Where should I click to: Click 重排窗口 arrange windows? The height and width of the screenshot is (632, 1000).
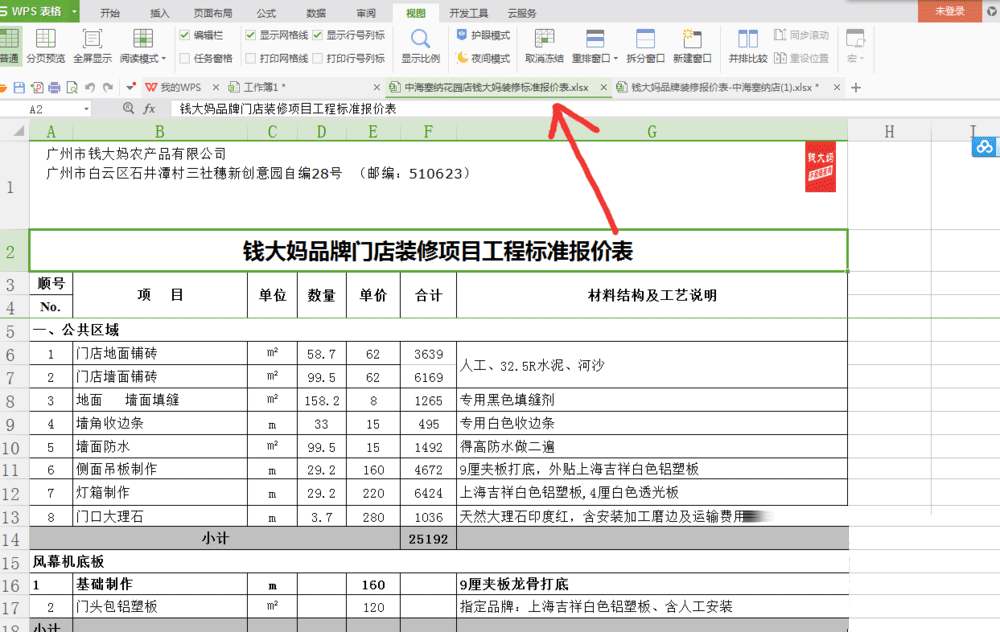pyautogui.click(x=594, y=46)
